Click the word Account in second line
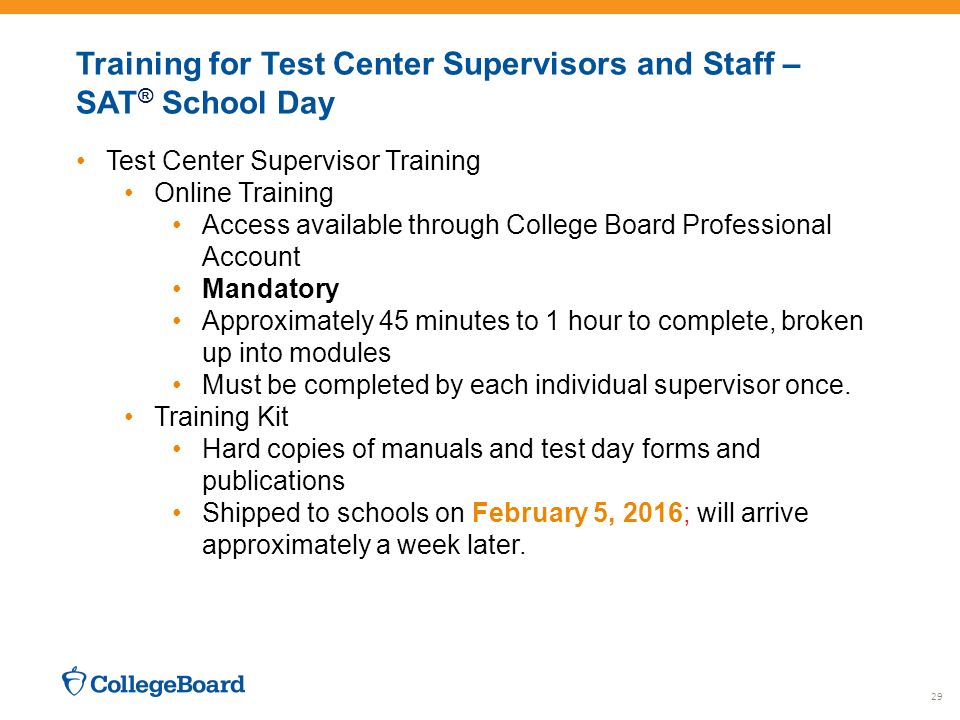Screen dimensions: 960x720 point(251,257)
